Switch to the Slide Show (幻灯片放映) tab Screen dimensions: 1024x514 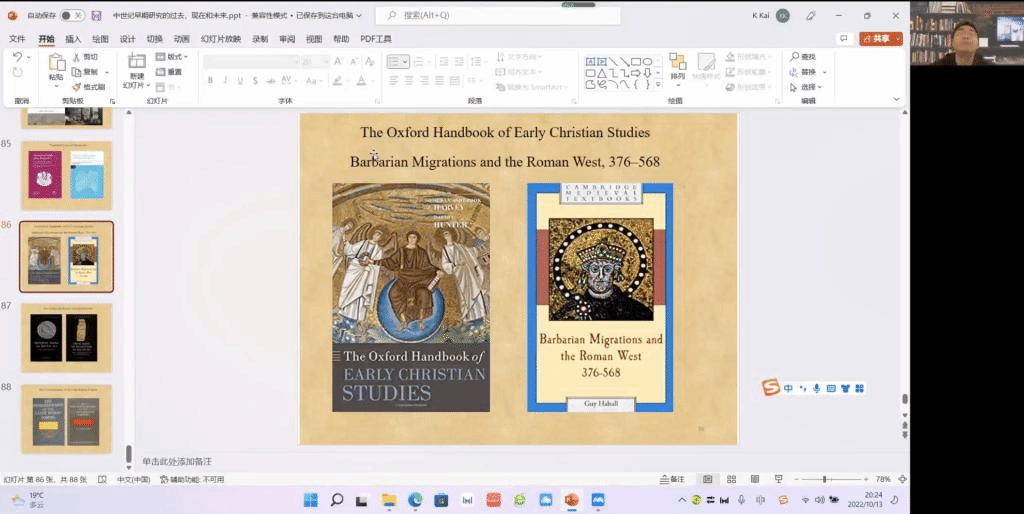click(x=220, y=39)
